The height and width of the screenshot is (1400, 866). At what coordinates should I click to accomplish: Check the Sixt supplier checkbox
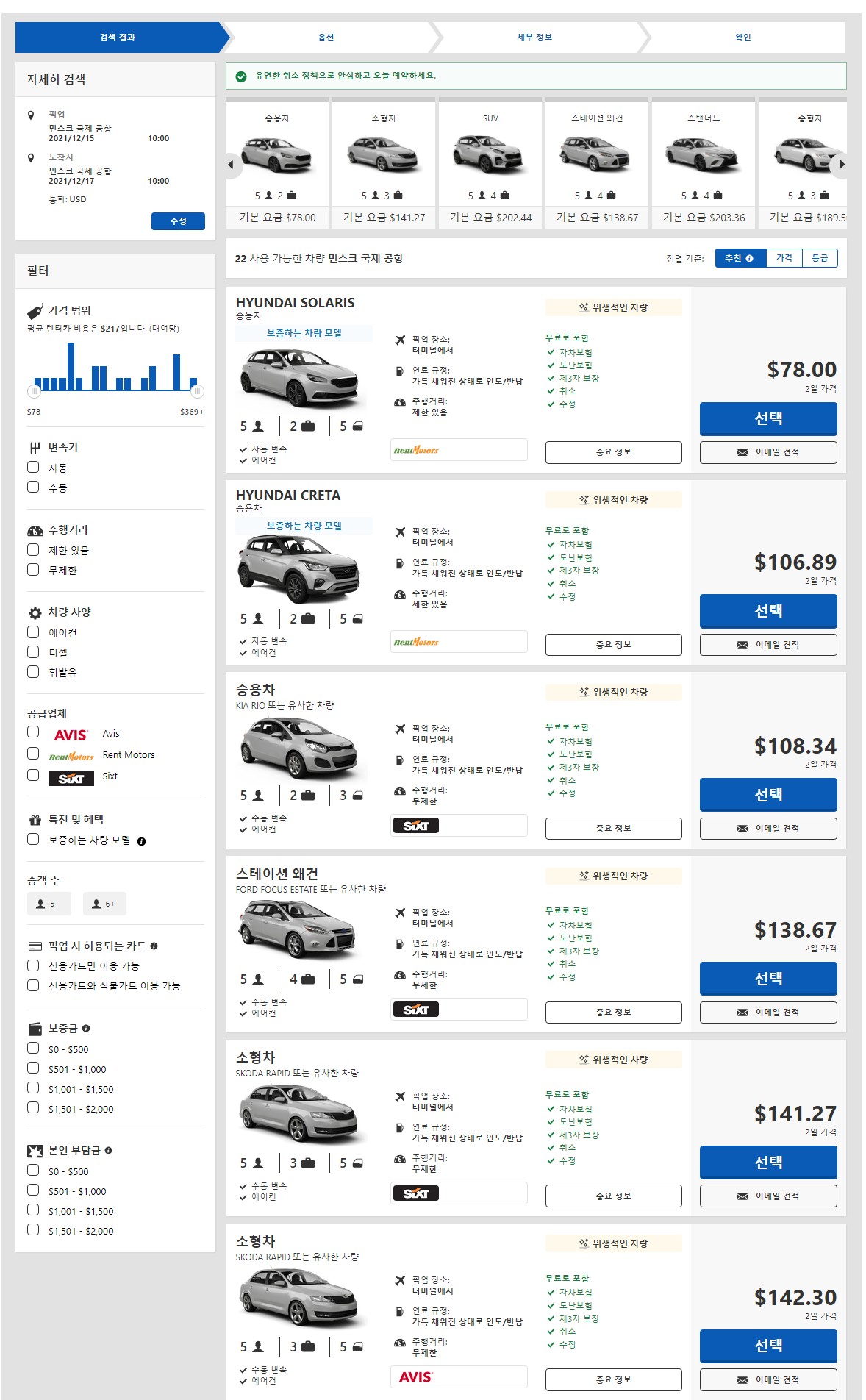pyautogui.click(x=33, y=775)
